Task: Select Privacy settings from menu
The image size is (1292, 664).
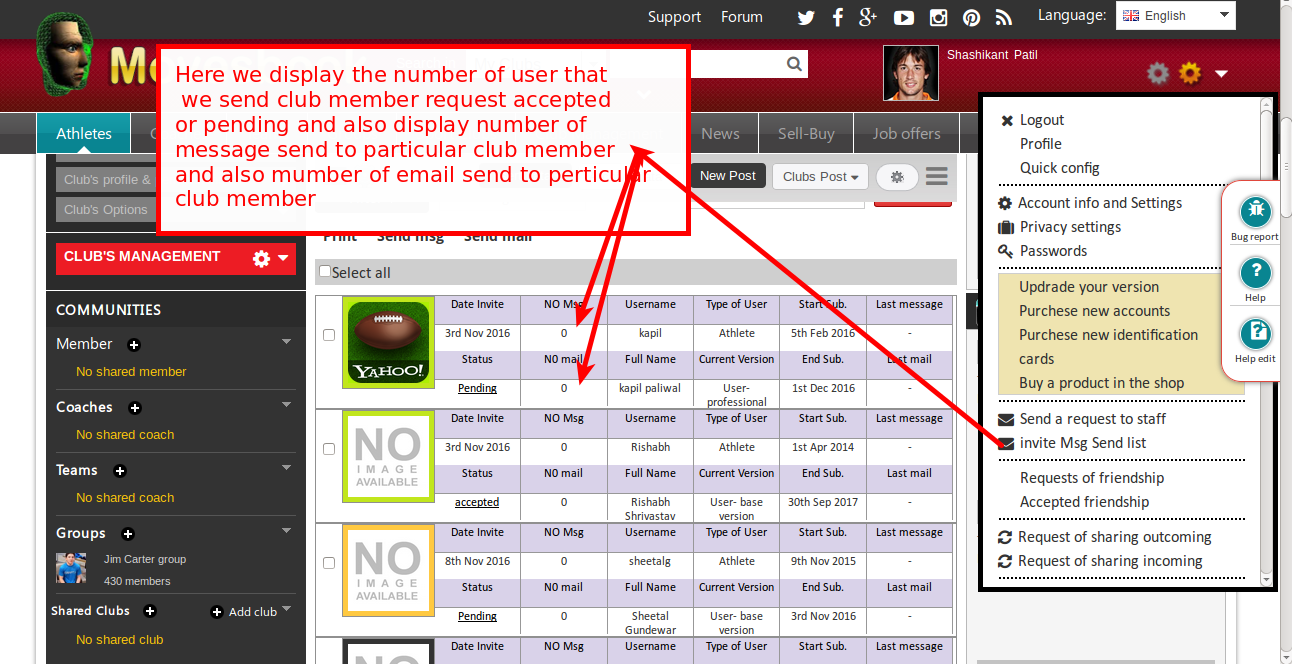Action: tap(1070, 227)
